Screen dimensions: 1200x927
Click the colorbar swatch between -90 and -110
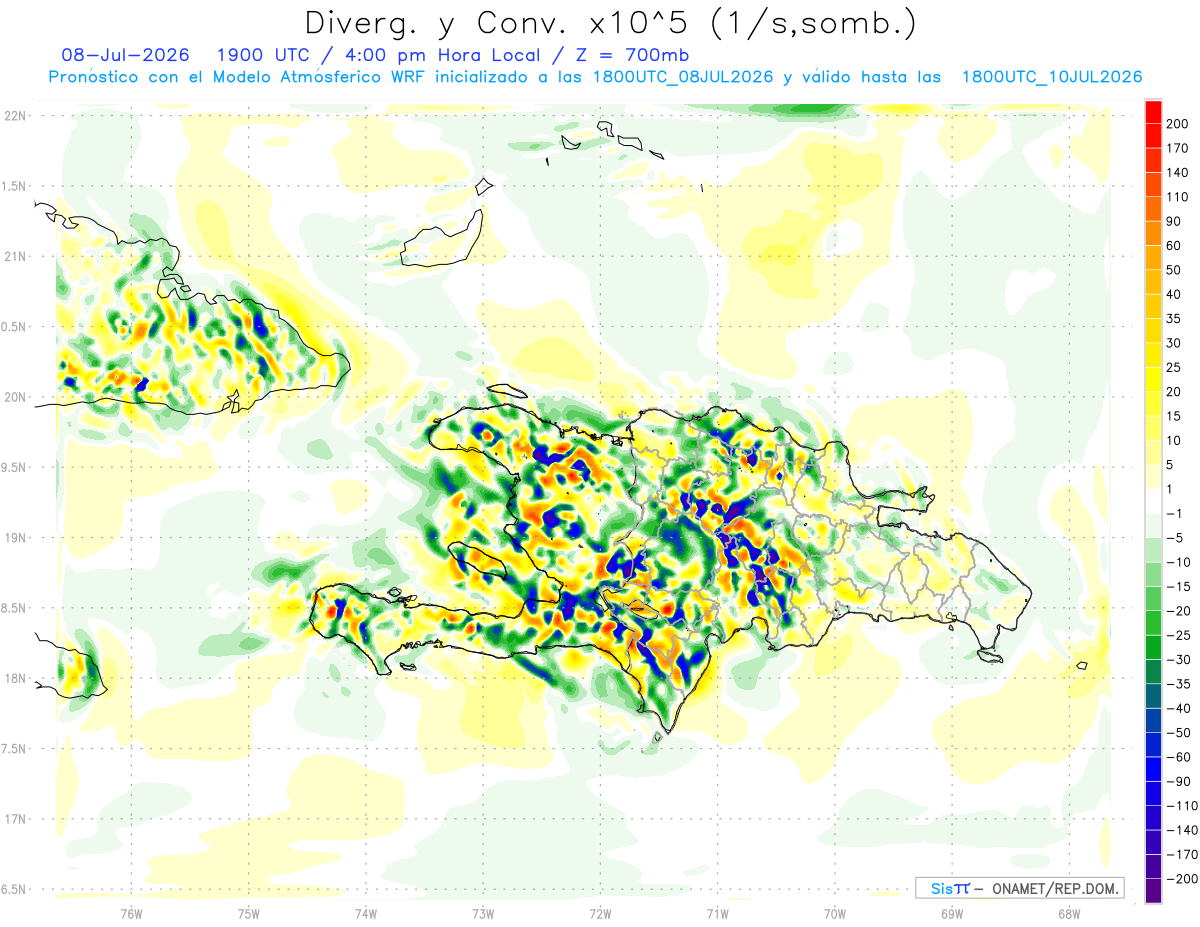(x=1153, y=793)
